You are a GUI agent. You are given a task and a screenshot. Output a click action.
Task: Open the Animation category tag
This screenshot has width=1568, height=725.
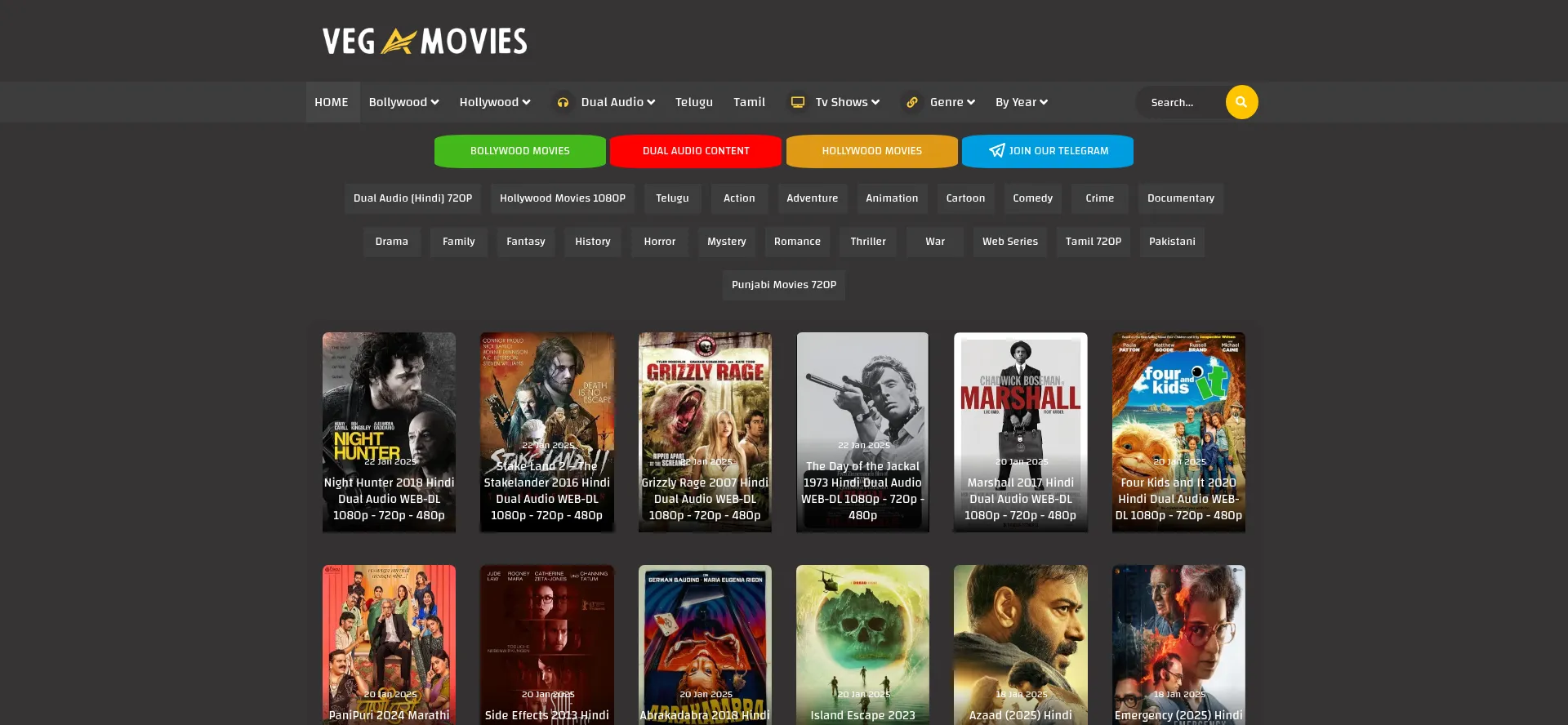892,198
